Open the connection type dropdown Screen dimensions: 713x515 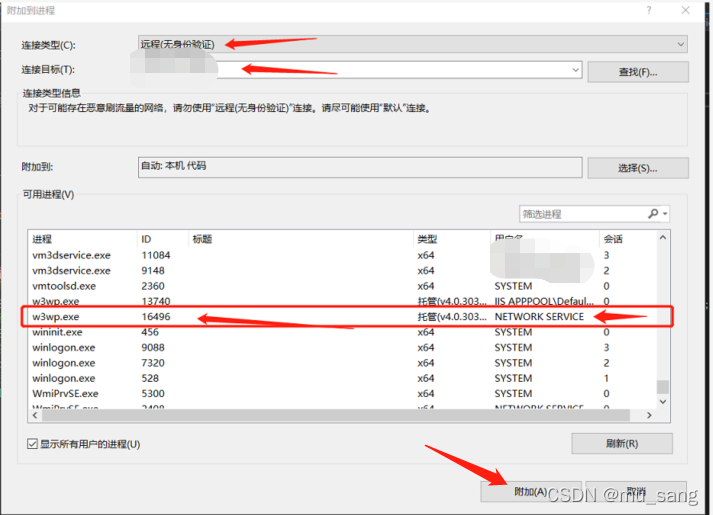[412, 44]
